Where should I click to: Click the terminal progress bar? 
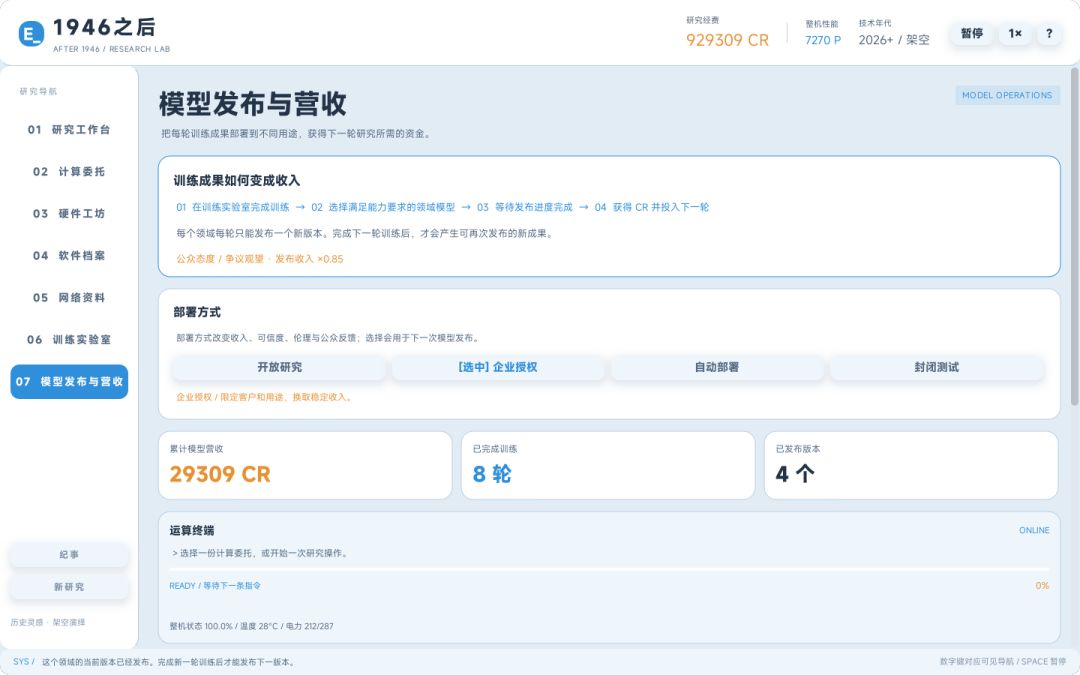pos(609,570)
